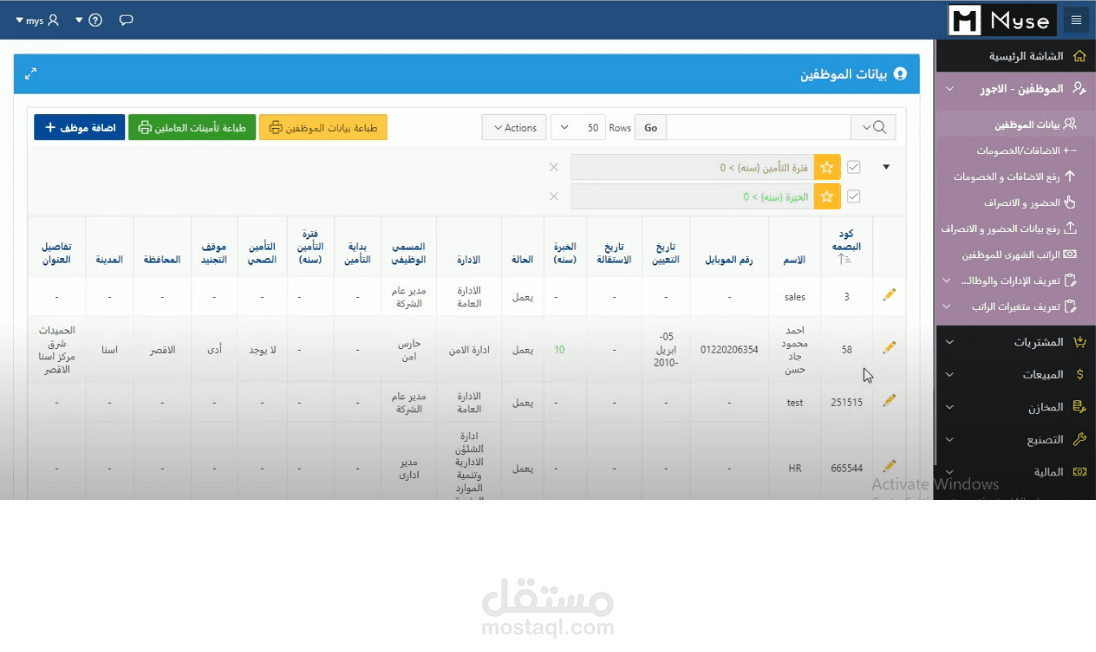Select the 665544 code cell
1096x652 pixels.
pyautogui.click(x=846, y=468)
